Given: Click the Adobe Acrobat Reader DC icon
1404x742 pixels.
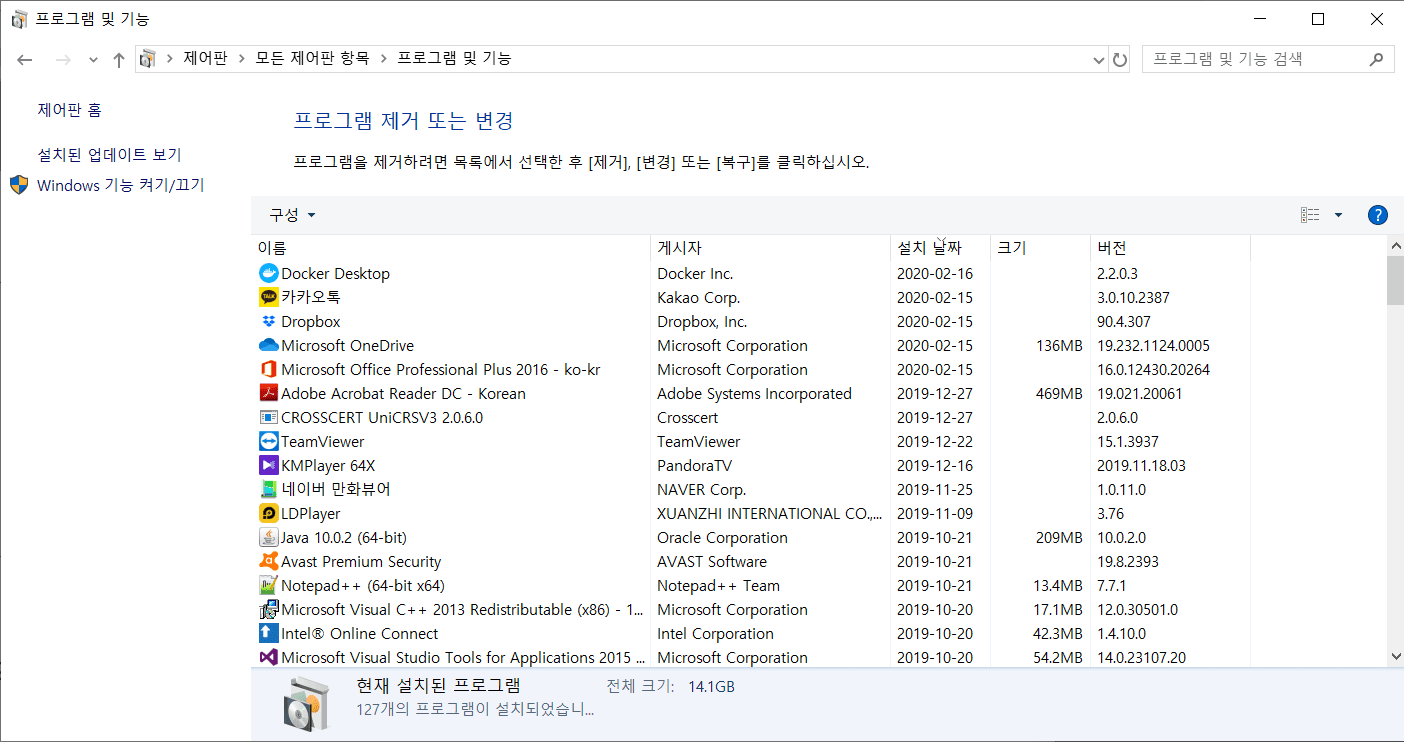Looking at the screenshot, I should [x=268, y=393].
